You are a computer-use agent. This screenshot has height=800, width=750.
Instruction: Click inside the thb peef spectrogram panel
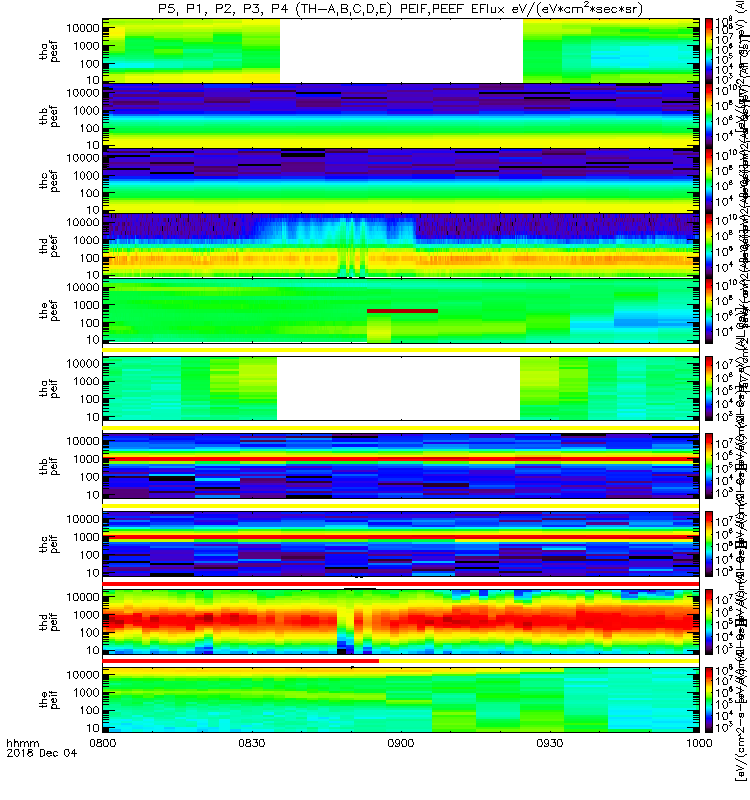click(401, 116)
